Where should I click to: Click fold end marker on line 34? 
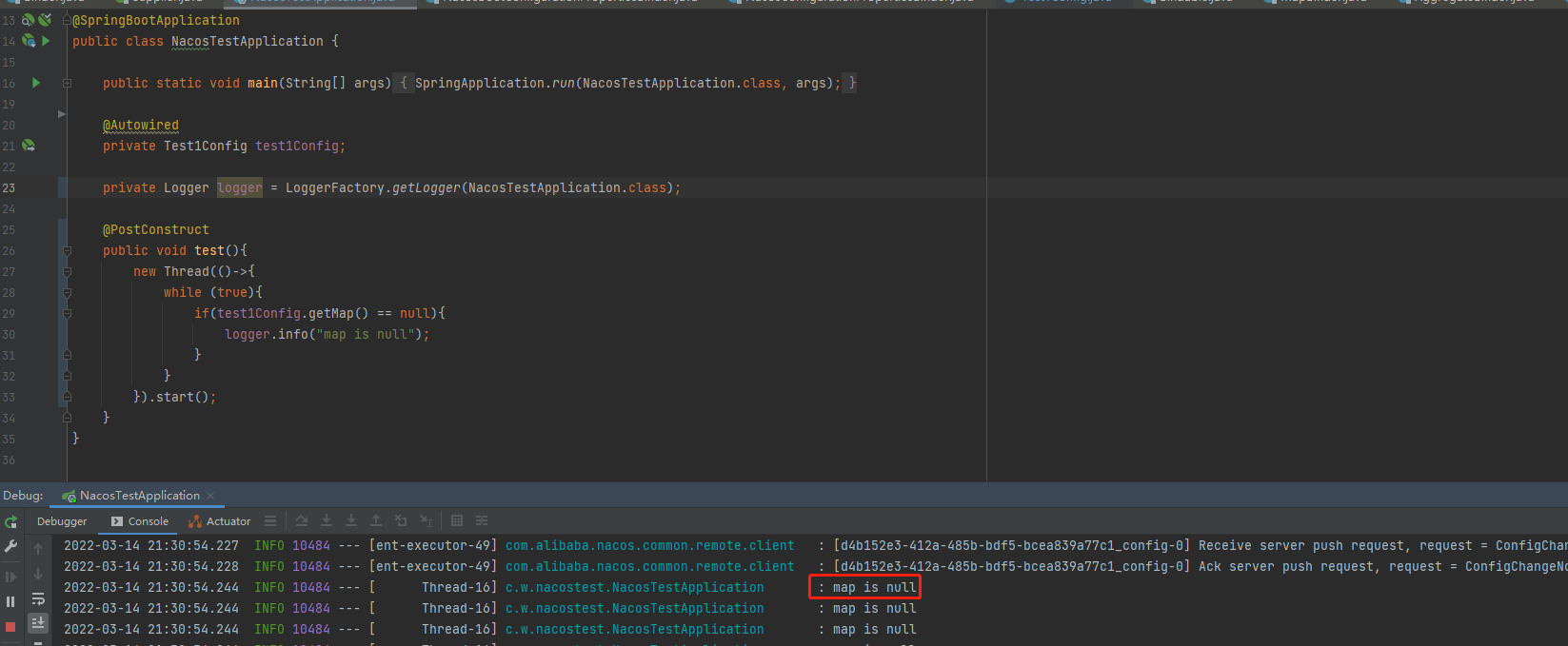point(67,418)
